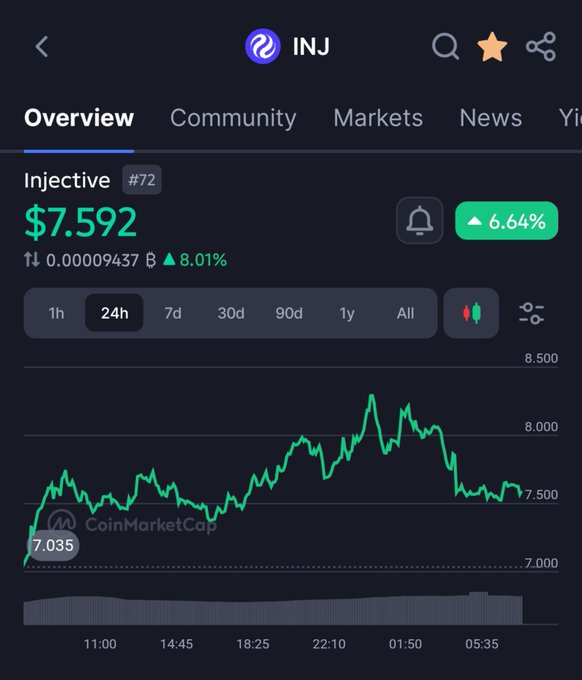Open search with the magnifier icon
582x680 pixels.
pos(445,46)
